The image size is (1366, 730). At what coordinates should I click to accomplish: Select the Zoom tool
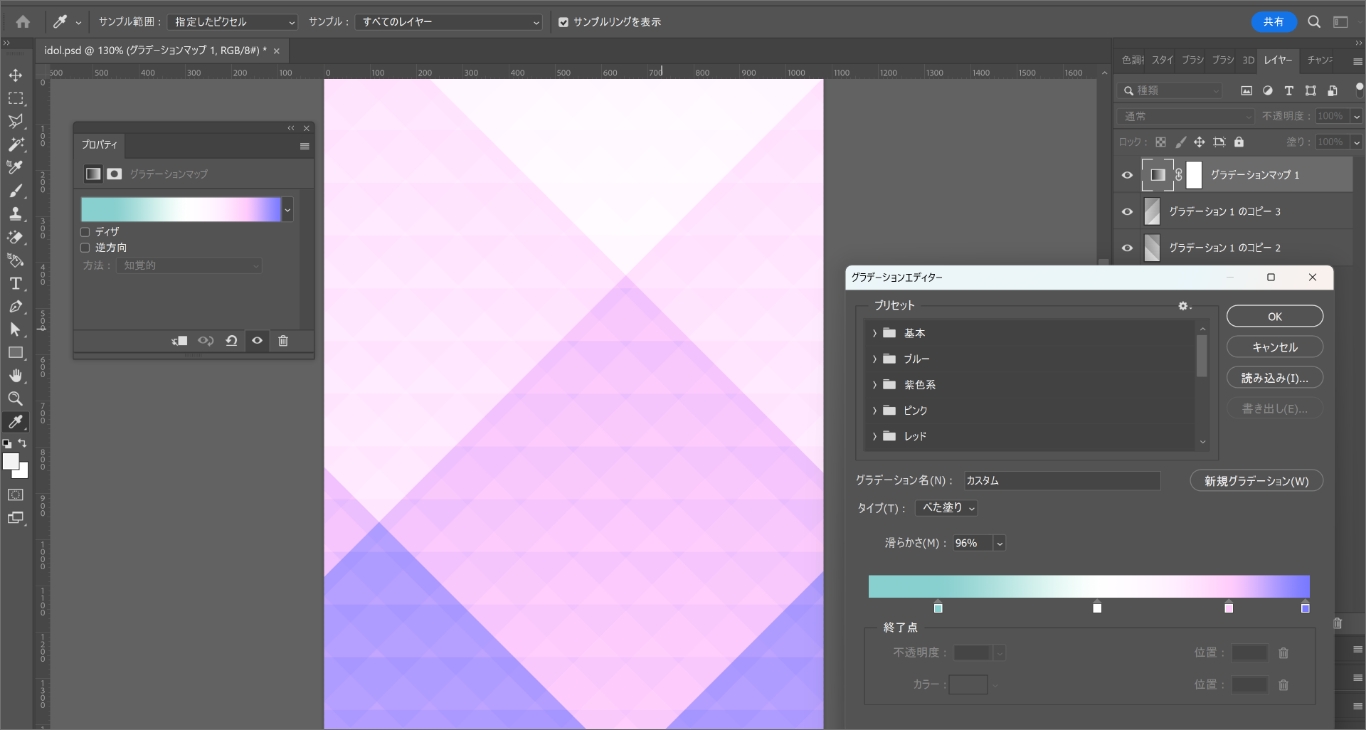pos(15,399)
